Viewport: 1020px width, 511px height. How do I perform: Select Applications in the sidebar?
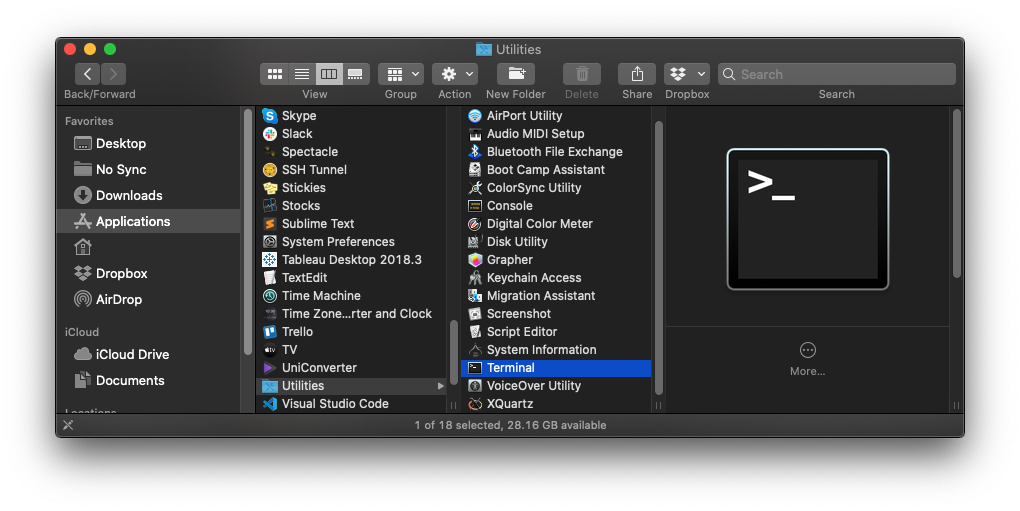click(148, 222)
